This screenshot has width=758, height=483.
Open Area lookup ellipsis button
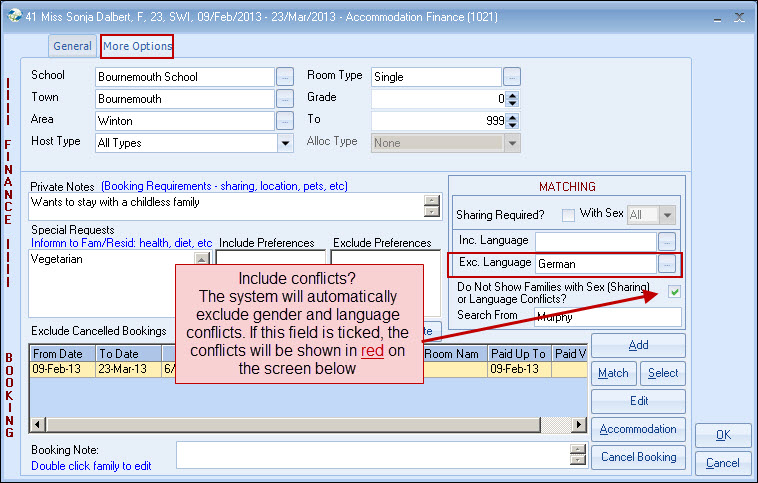pyautogui.click(x=285, y=121)
